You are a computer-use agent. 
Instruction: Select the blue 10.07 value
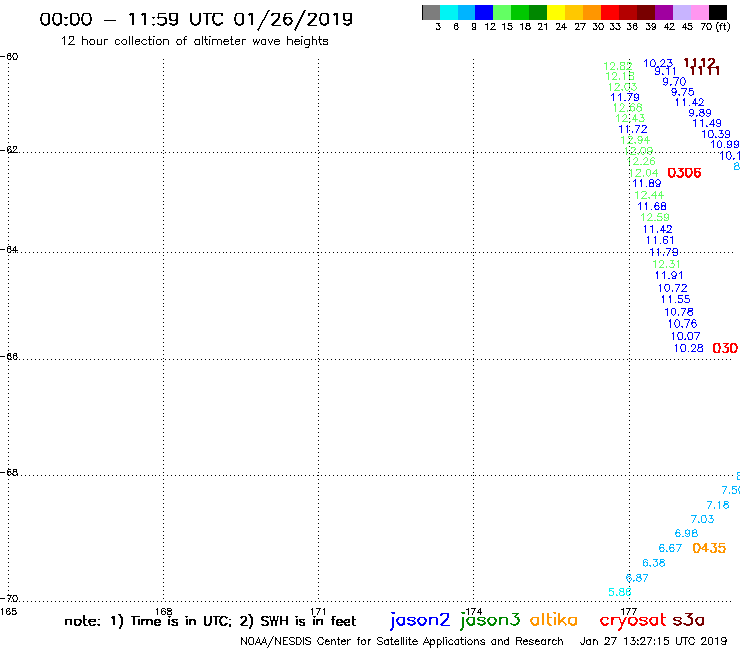[x=685, y=336]
